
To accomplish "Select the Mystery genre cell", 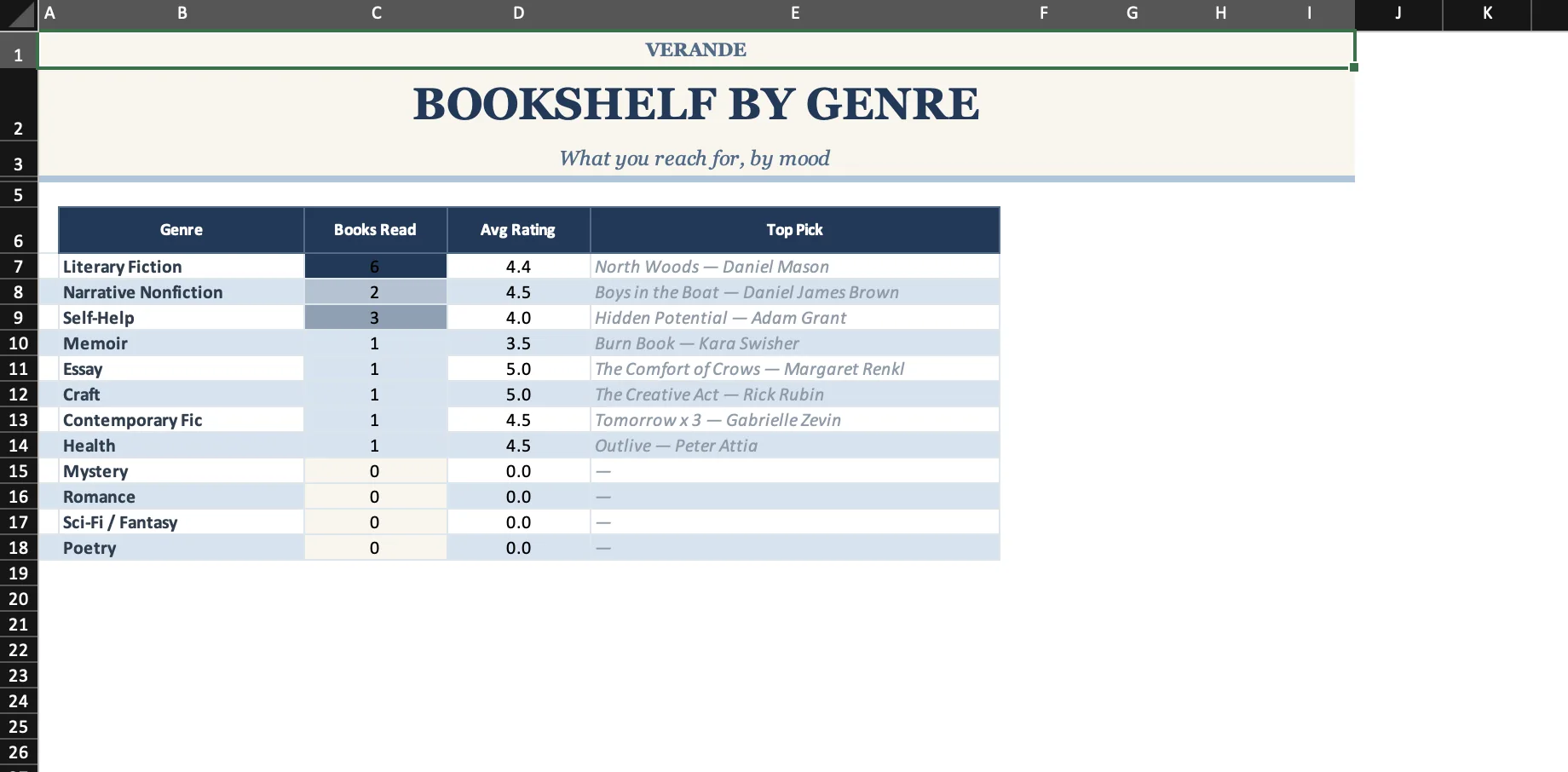I will pos(182,471).
